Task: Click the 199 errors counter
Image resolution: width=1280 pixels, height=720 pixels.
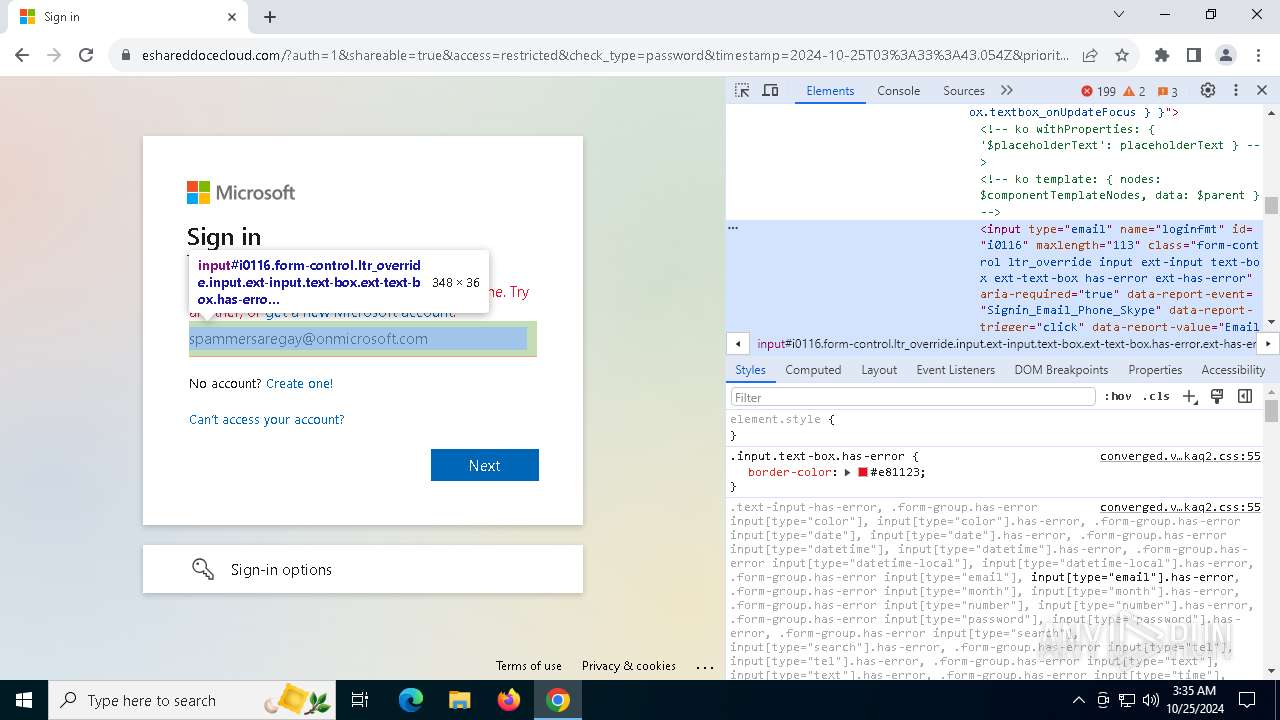Action: tap(1098, 91)
